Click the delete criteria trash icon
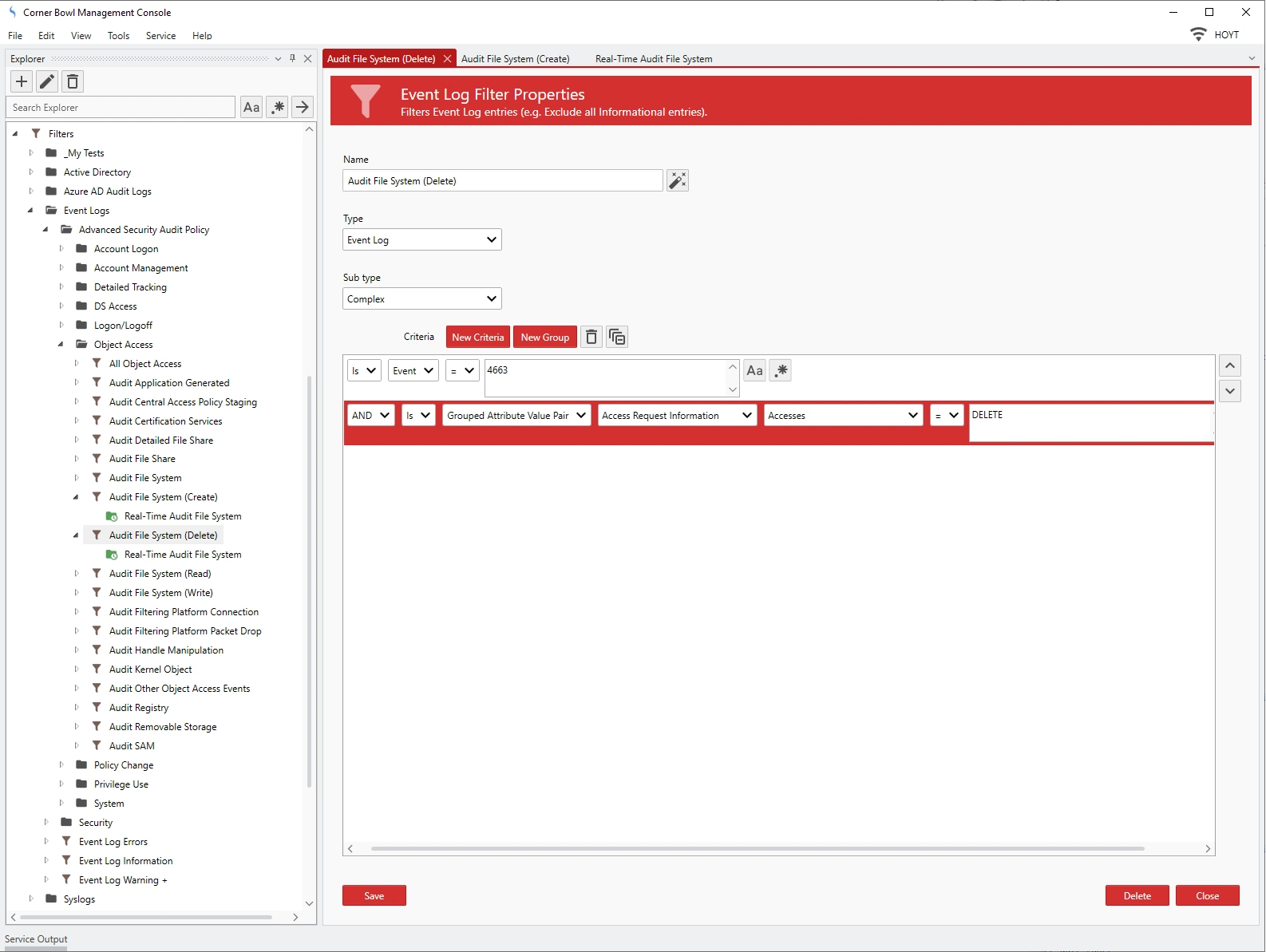1266x952 pixels. tap(591, 338)
